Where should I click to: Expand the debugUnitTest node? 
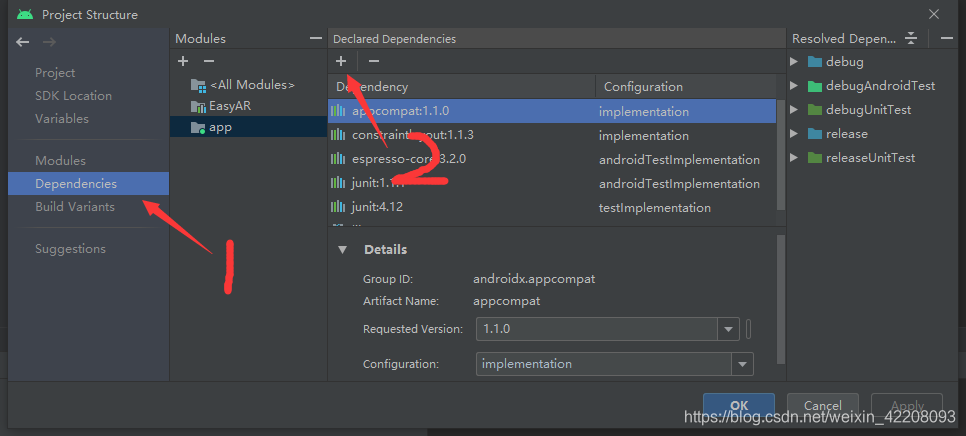pyautogui.click(x=794, y=110)
